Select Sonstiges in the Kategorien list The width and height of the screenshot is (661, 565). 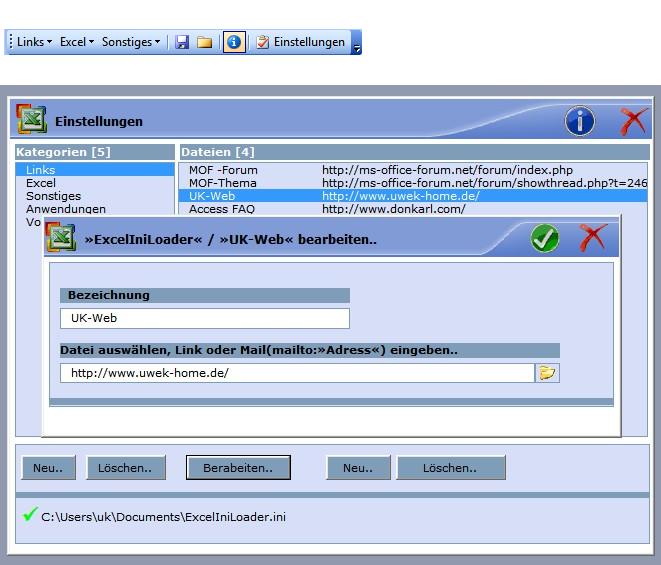(53, 196)
